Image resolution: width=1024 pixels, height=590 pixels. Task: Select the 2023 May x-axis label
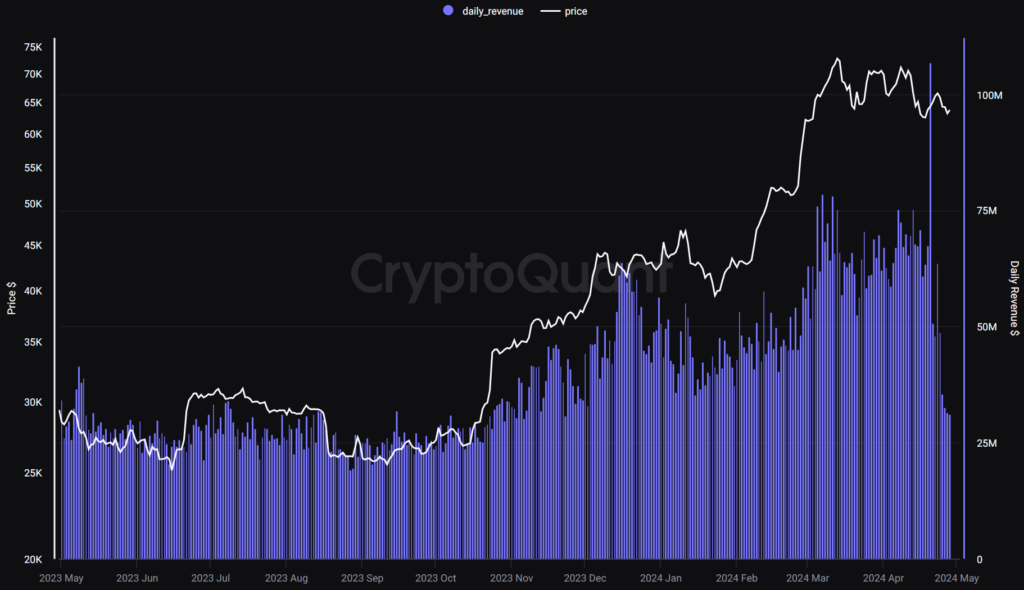tap(62, 577)
